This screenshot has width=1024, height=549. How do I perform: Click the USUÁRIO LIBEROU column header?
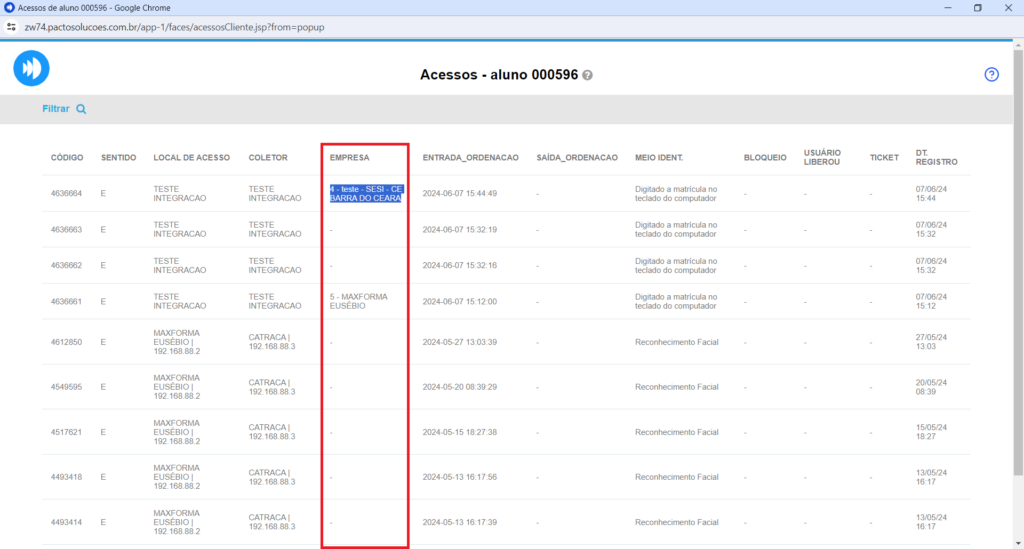[821, 156]
